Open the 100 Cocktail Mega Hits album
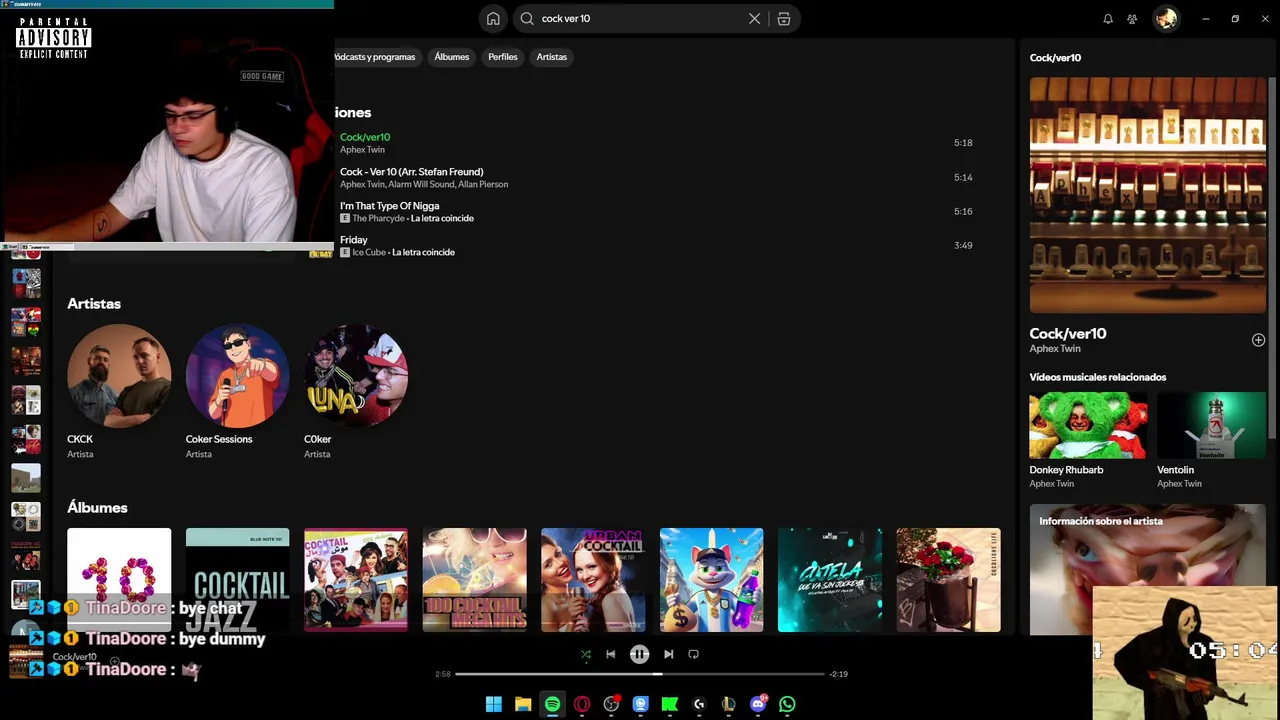Screen dimensions: 1280x720 474,580
